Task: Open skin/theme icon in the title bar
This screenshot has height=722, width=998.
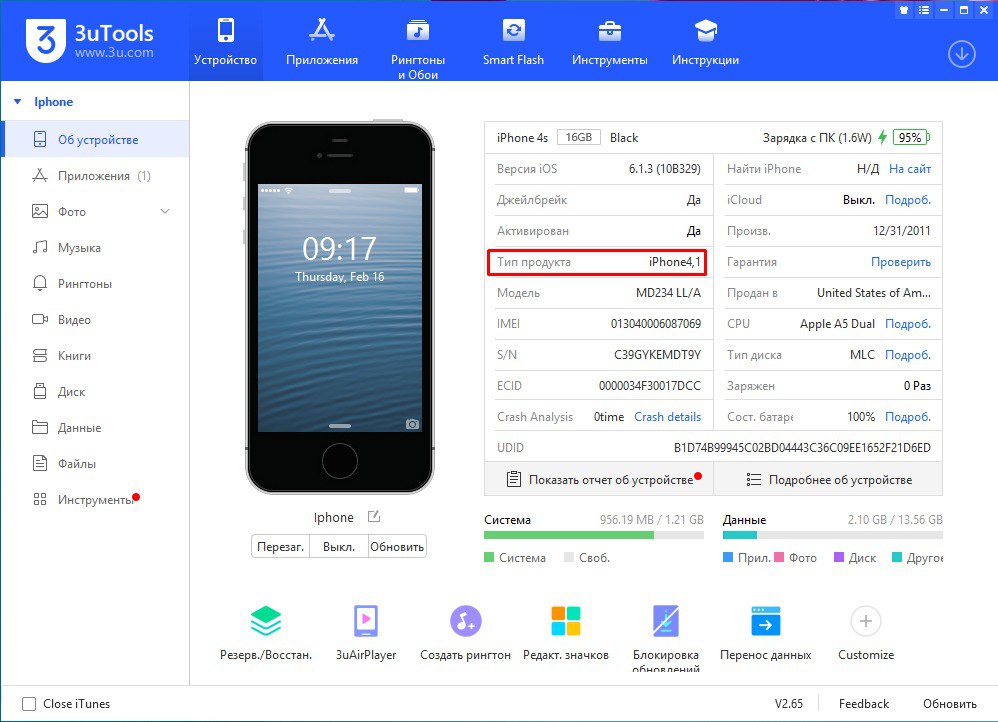Action: click(904, 10)
